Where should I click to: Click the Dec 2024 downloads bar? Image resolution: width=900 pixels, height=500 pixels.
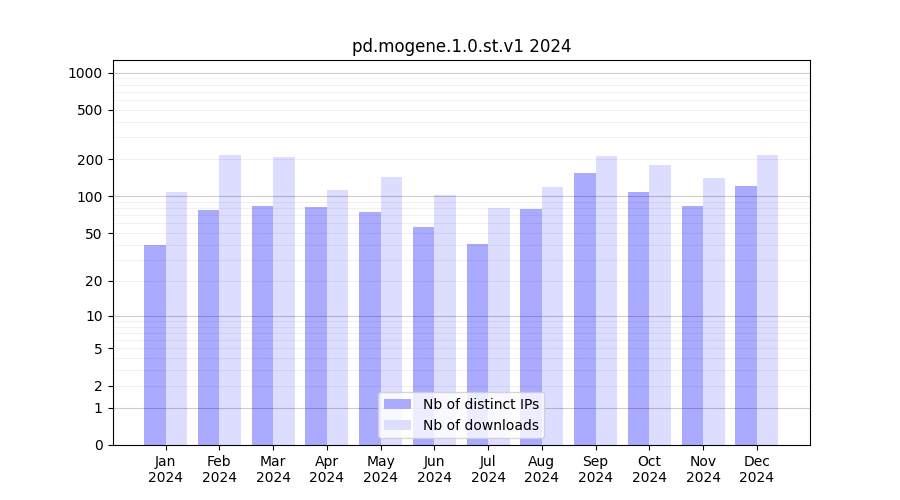coord(768,300)
